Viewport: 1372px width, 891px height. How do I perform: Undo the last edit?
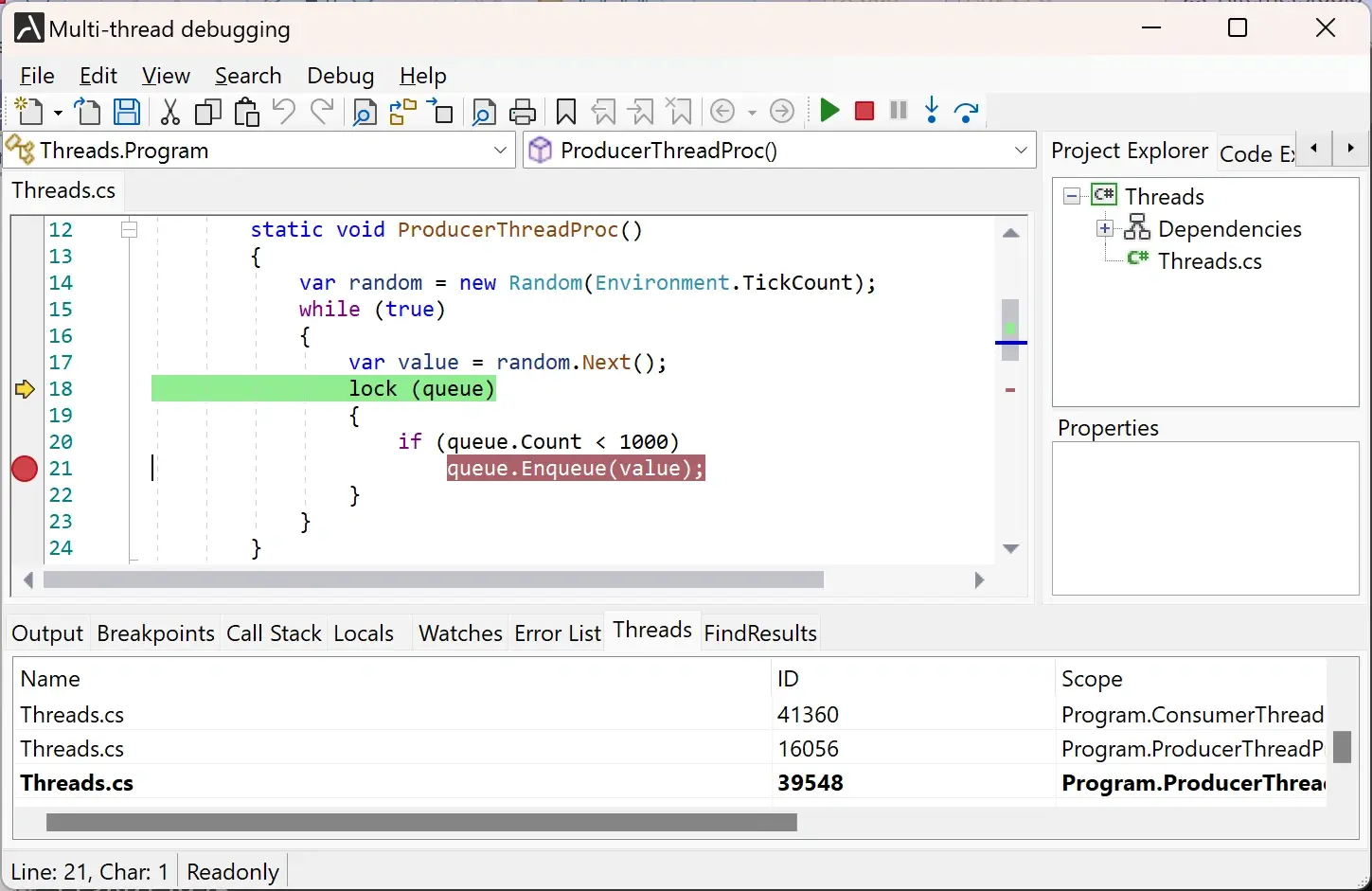(283, 111)
